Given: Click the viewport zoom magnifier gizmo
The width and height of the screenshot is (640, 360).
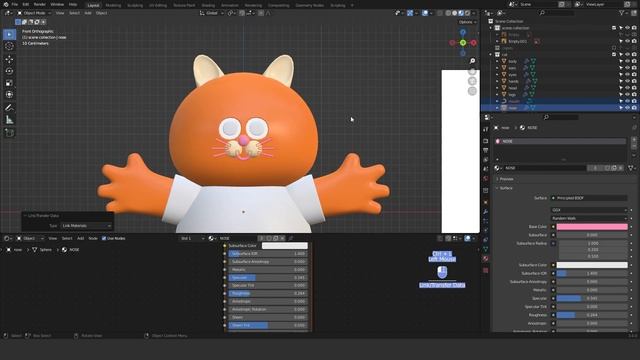Looking at the screenshot, I should [x=472, y=61].
